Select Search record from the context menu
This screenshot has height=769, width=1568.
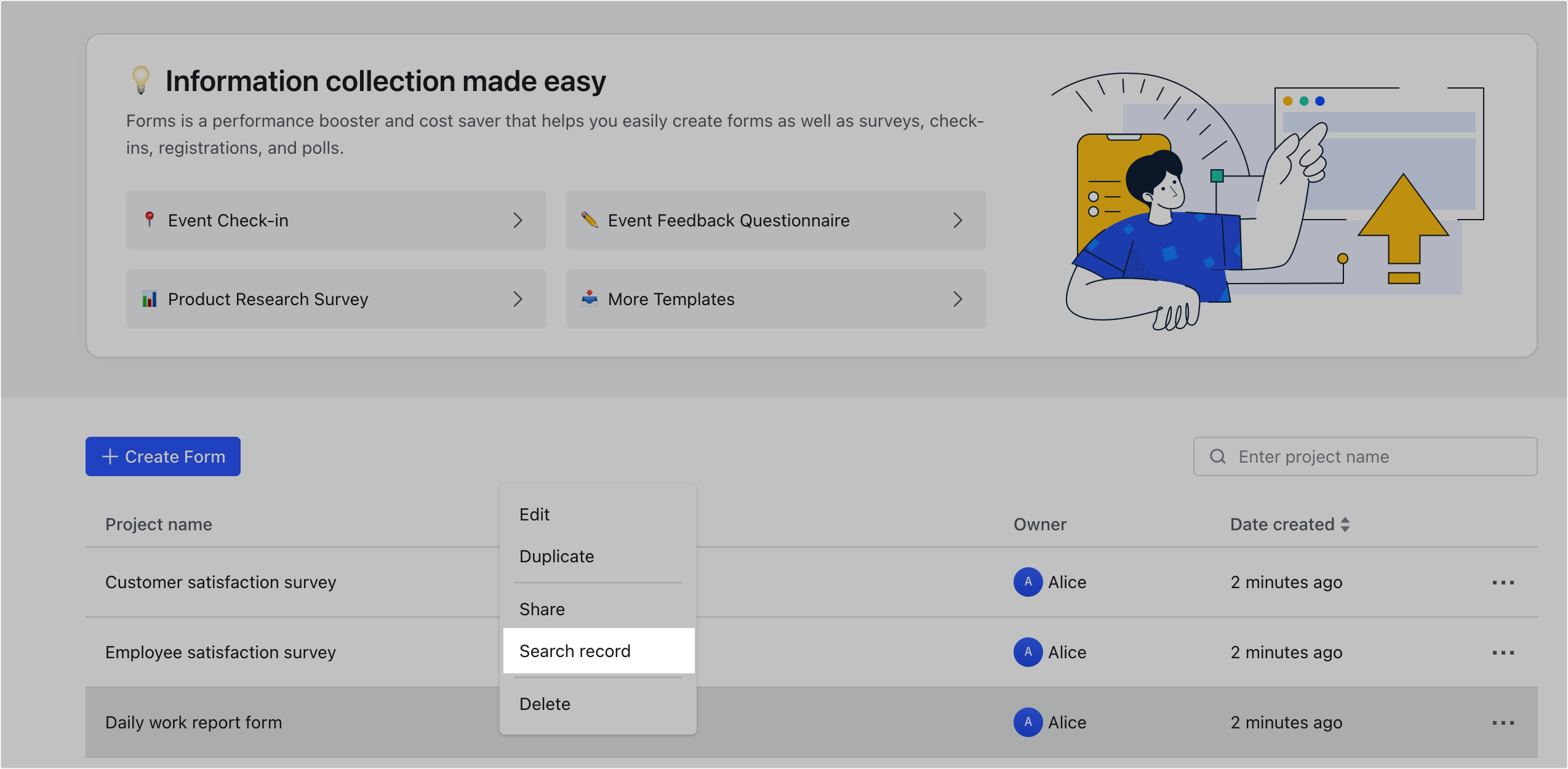(x=575, y=651)
